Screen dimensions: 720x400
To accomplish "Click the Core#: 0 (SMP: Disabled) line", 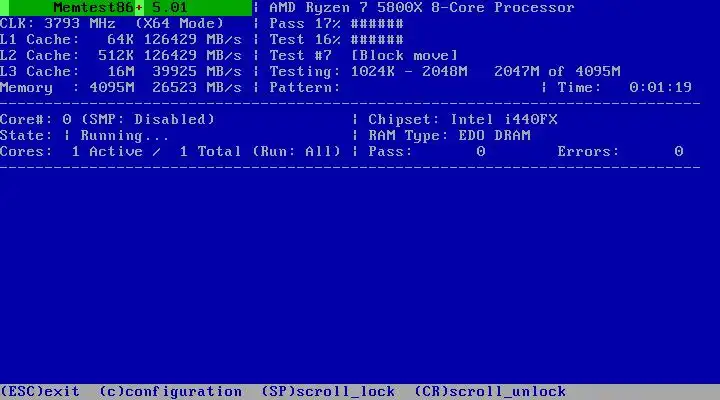I will [107, 119].
